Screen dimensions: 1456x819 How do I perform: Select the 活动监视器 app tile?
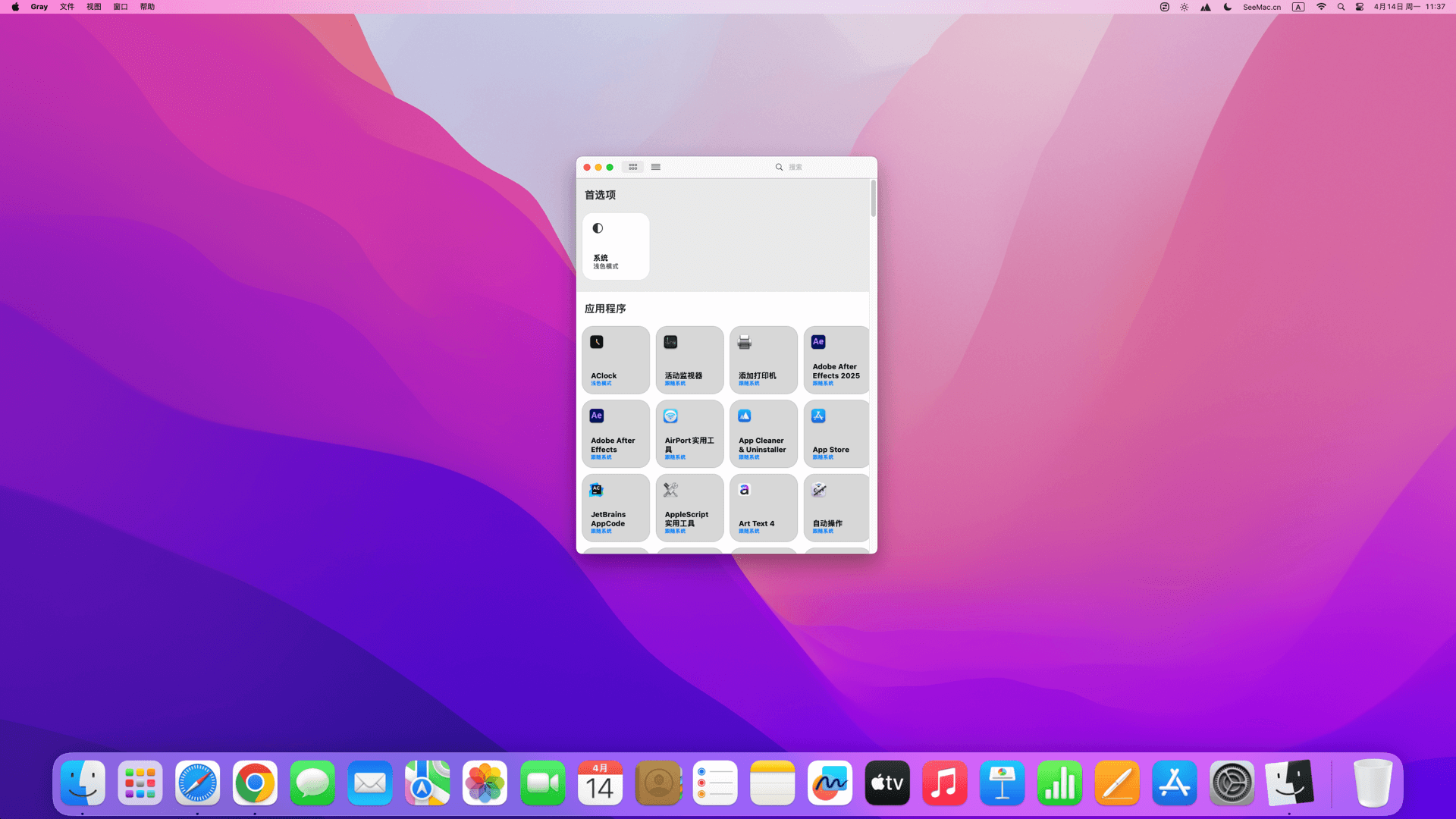(689, 359)
